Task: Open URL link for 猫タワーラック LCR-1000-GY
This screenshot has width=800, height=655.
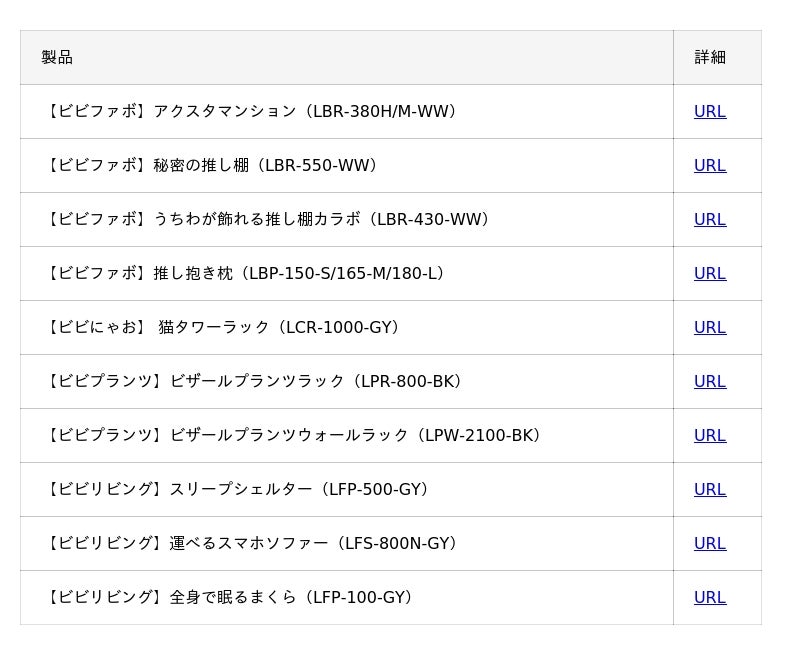Action: tap(710, 328)
